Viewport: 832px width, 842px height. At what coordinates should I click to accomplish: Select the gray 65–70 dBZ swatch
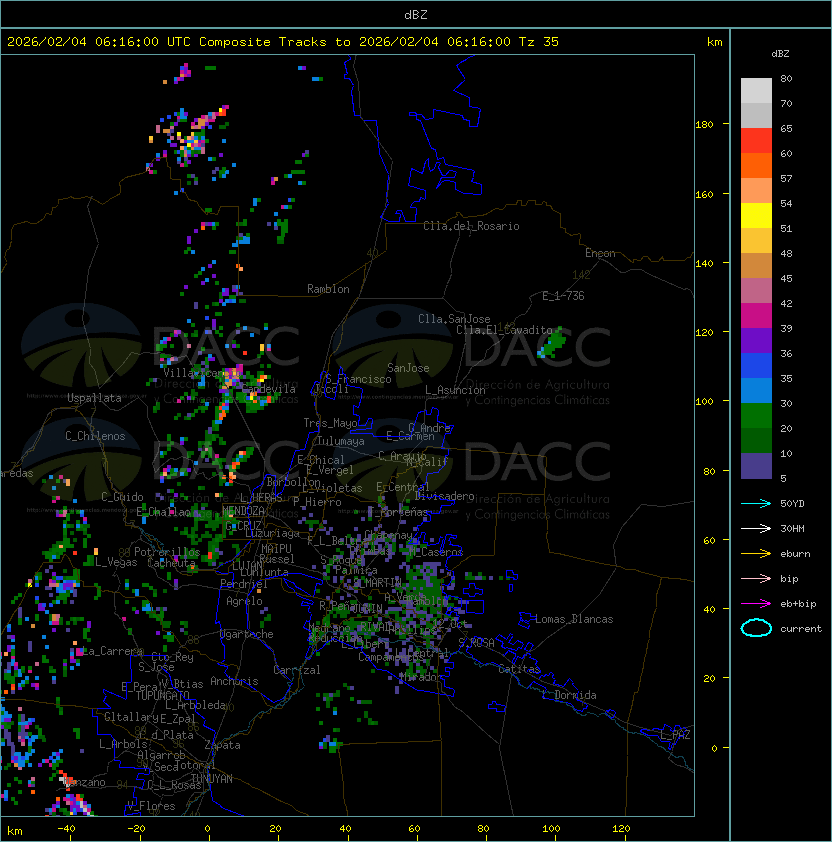[x=756, y=115]
